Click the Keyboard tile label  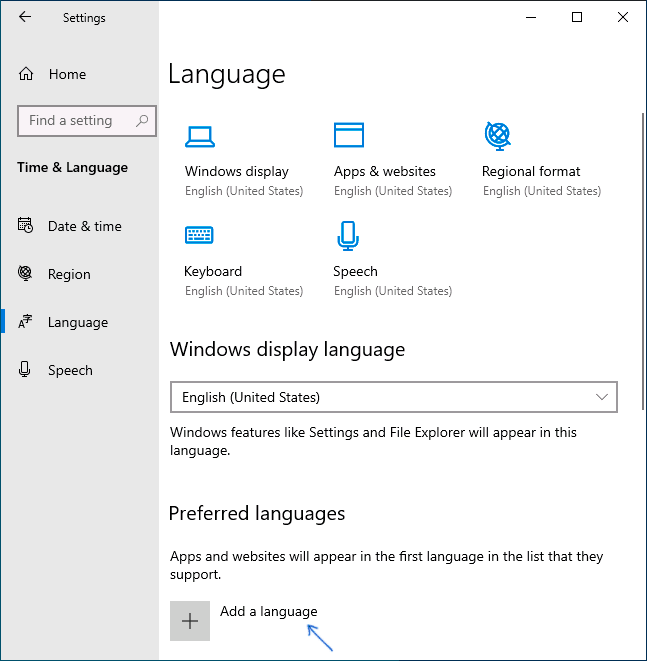[213, 271]
